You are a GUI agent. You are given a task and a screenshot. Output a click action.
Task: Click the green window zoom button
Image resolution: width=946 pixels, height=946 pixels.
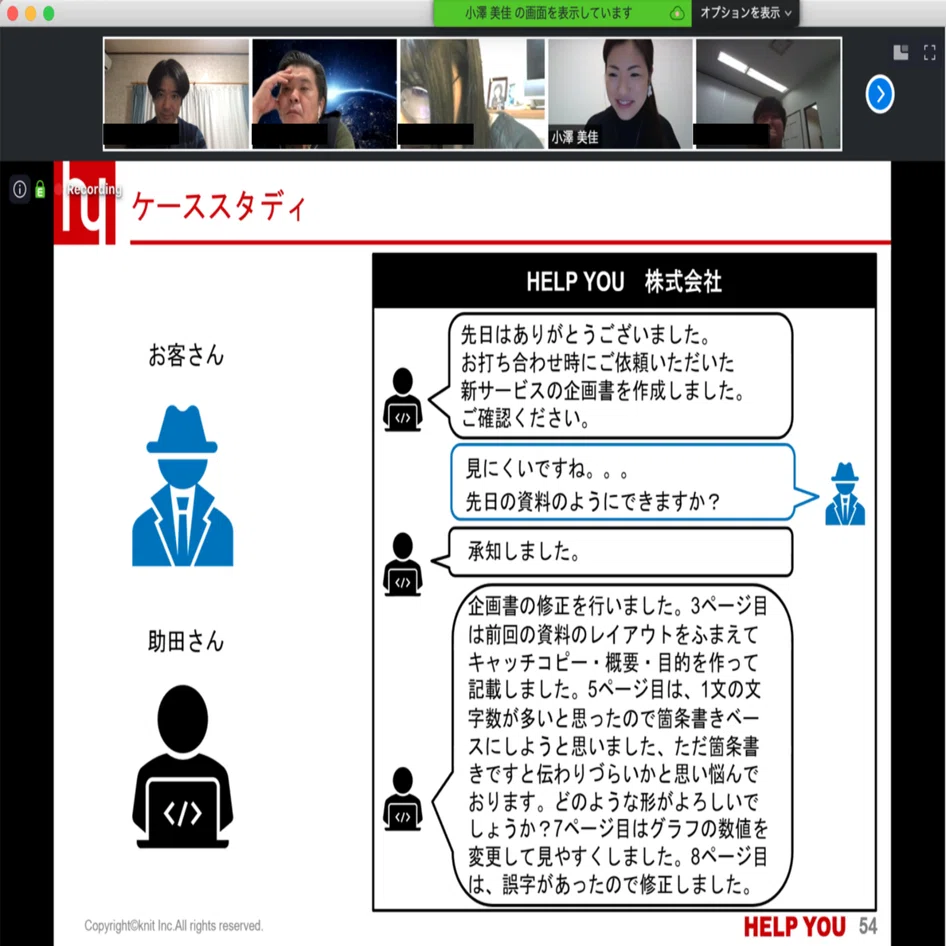[x=49, y=13]
